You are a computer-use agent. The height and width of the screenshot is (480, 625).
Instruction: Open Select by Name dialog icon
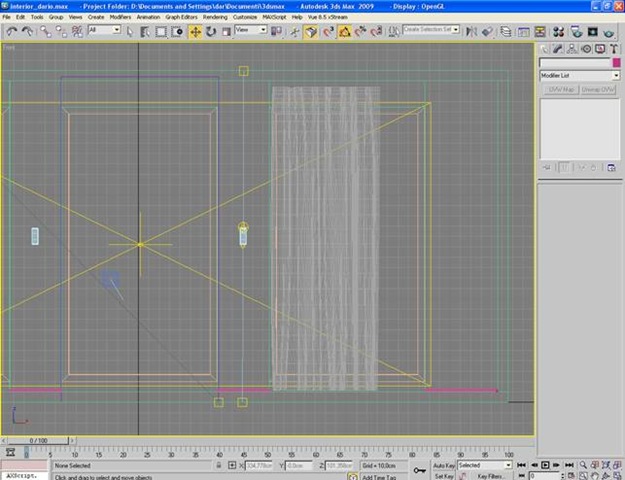[145, 31]
